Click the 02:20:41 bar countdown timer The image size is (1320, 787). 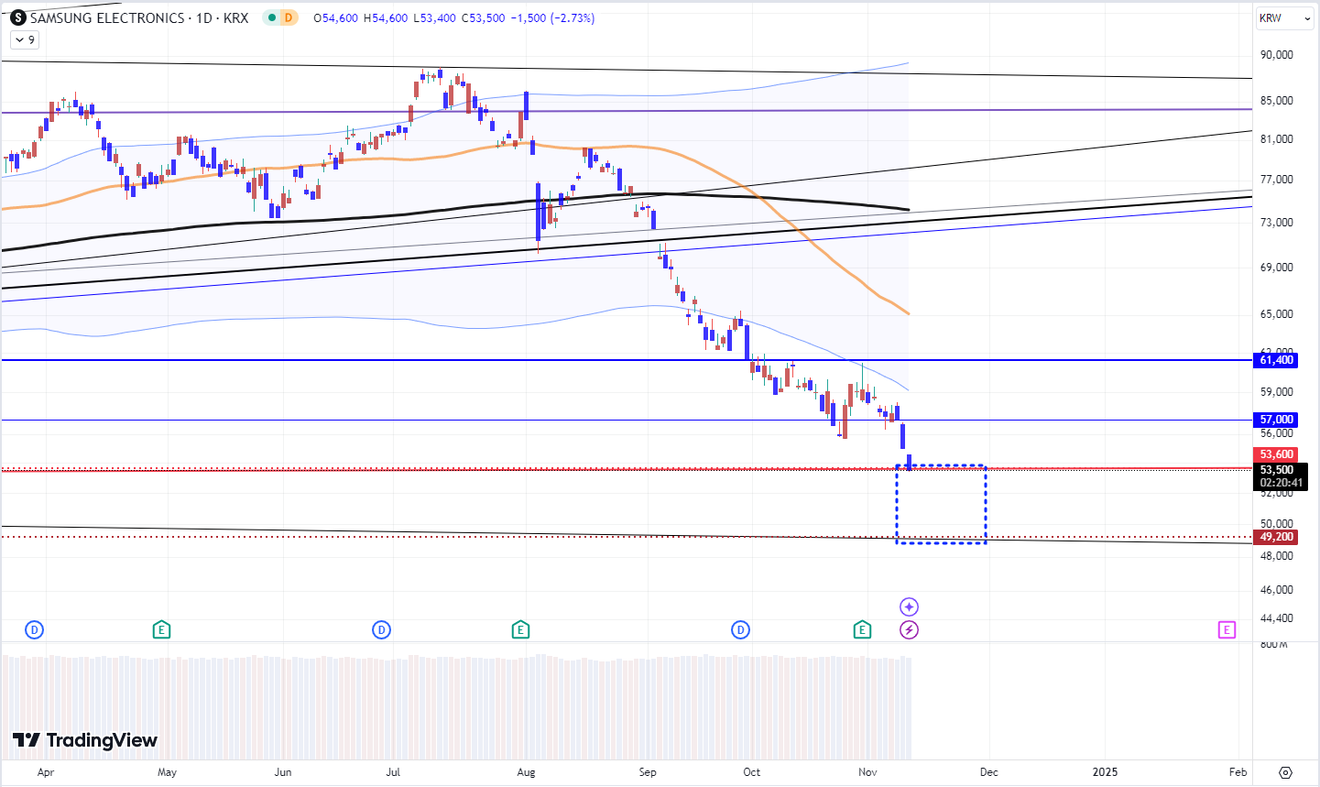pyautogui.click(x=1281, y=483)
